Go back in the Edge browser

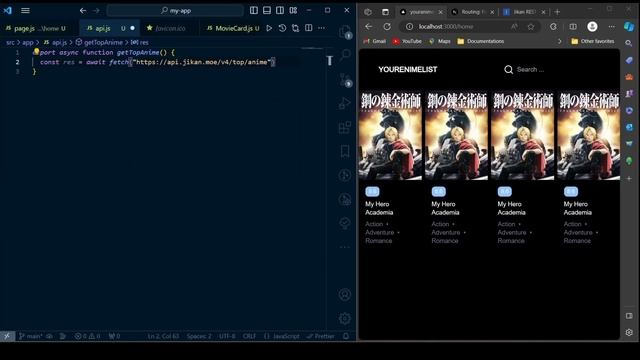point(369,27)
